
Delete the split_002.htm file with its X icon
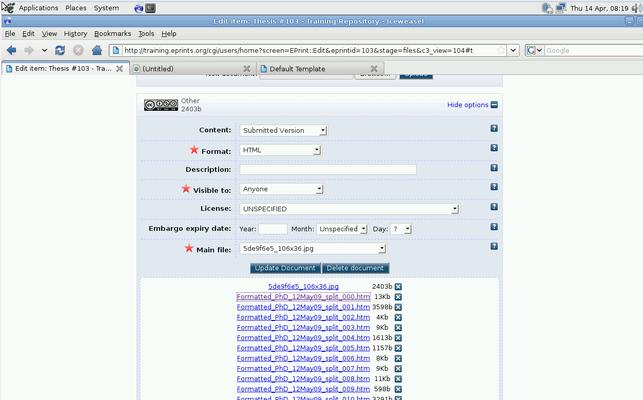click(398, 317)
